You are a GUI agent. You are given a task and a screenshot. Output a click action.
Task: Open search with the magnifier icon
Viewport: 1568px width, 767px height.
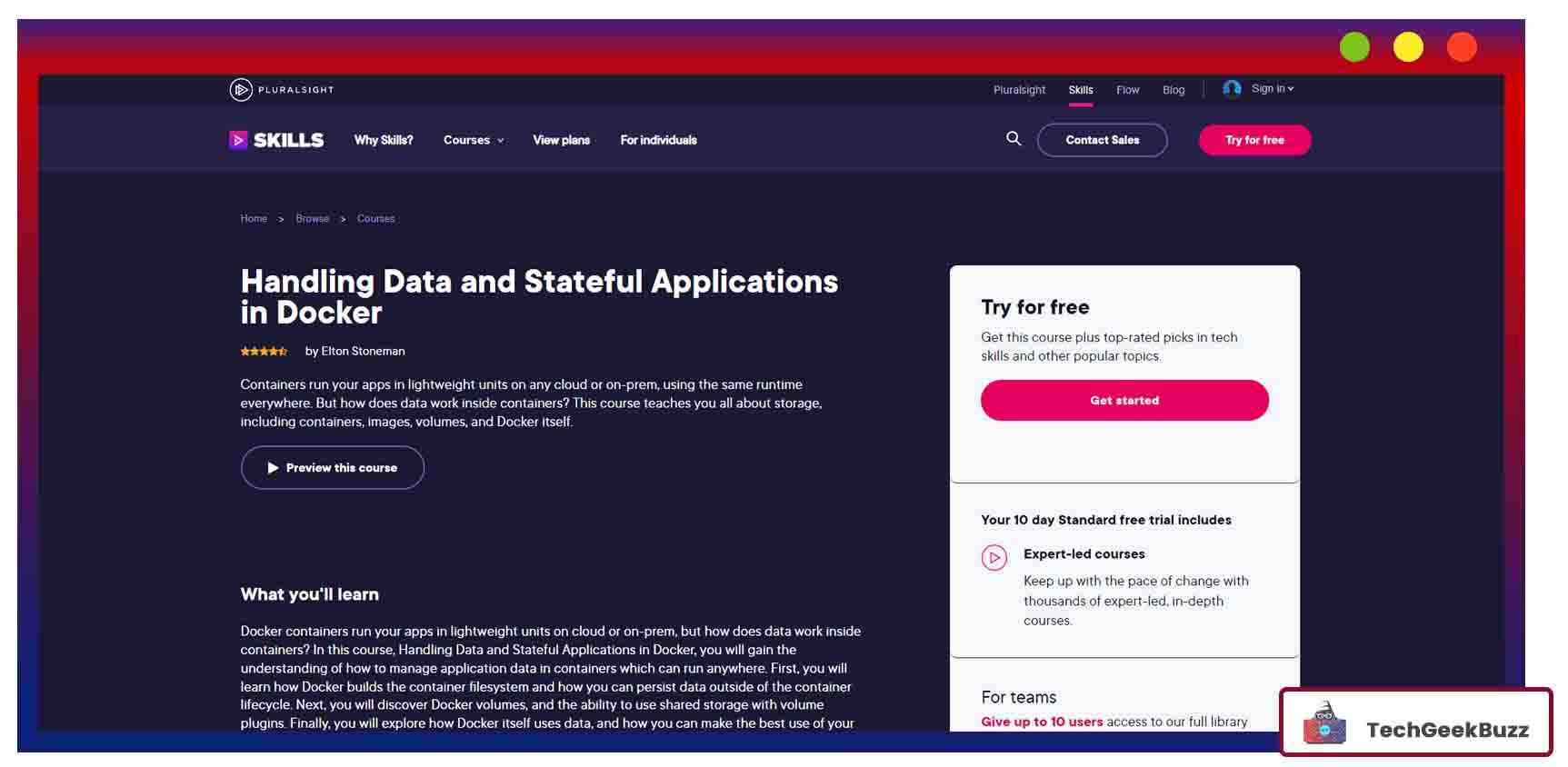1014,139
